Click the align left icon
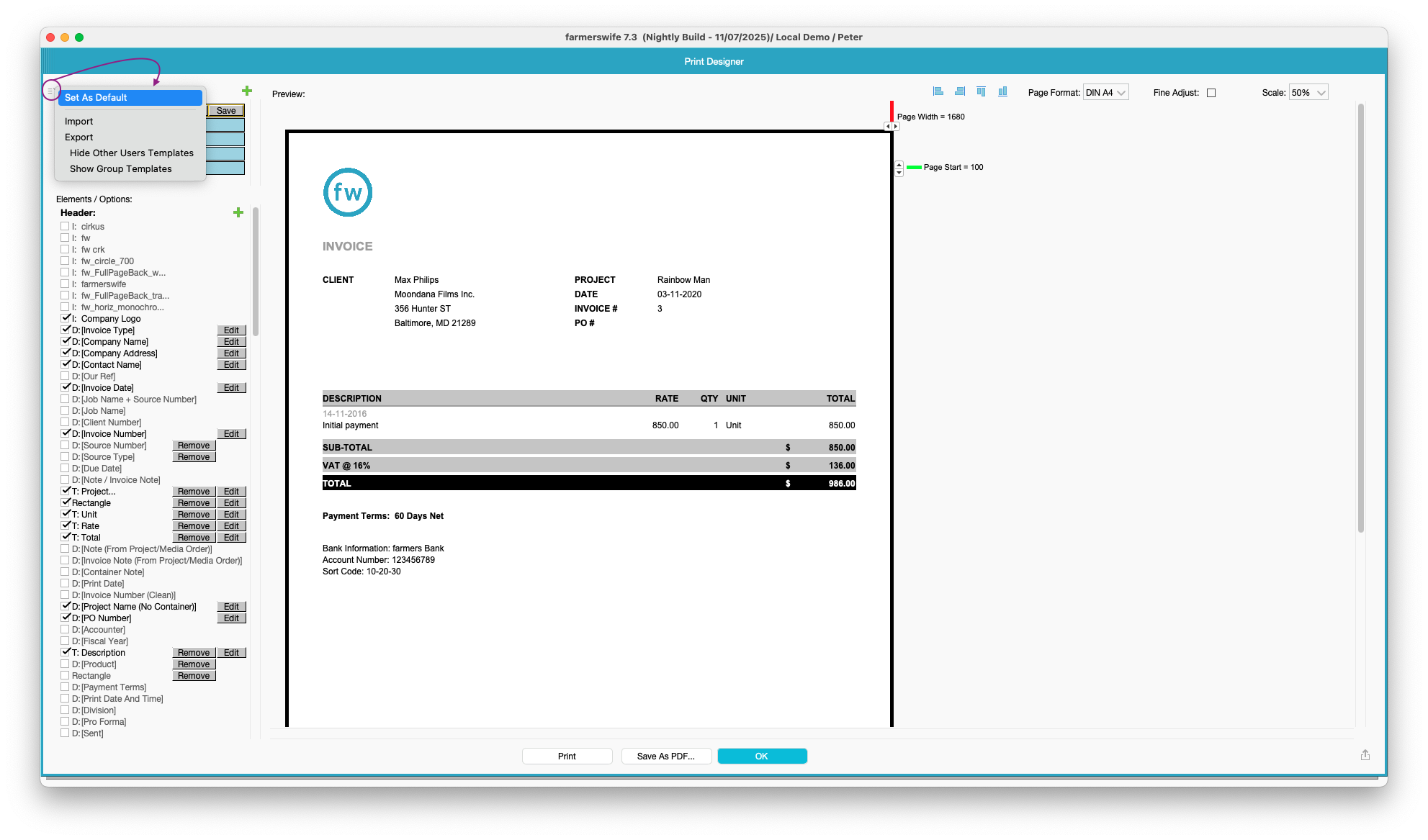 938,91
